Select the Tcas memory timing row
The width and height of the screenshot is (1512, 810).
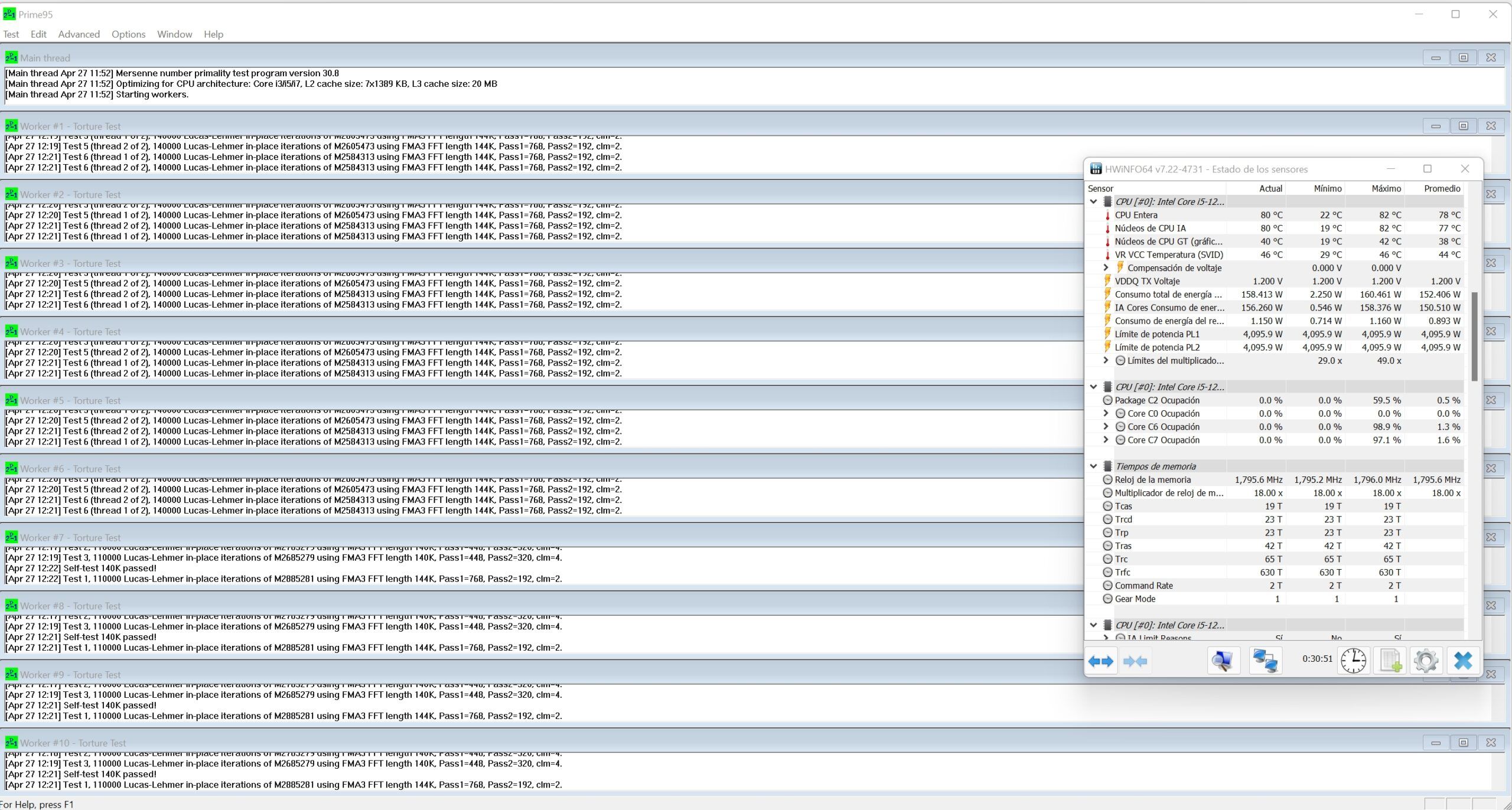coord(1276,506)
